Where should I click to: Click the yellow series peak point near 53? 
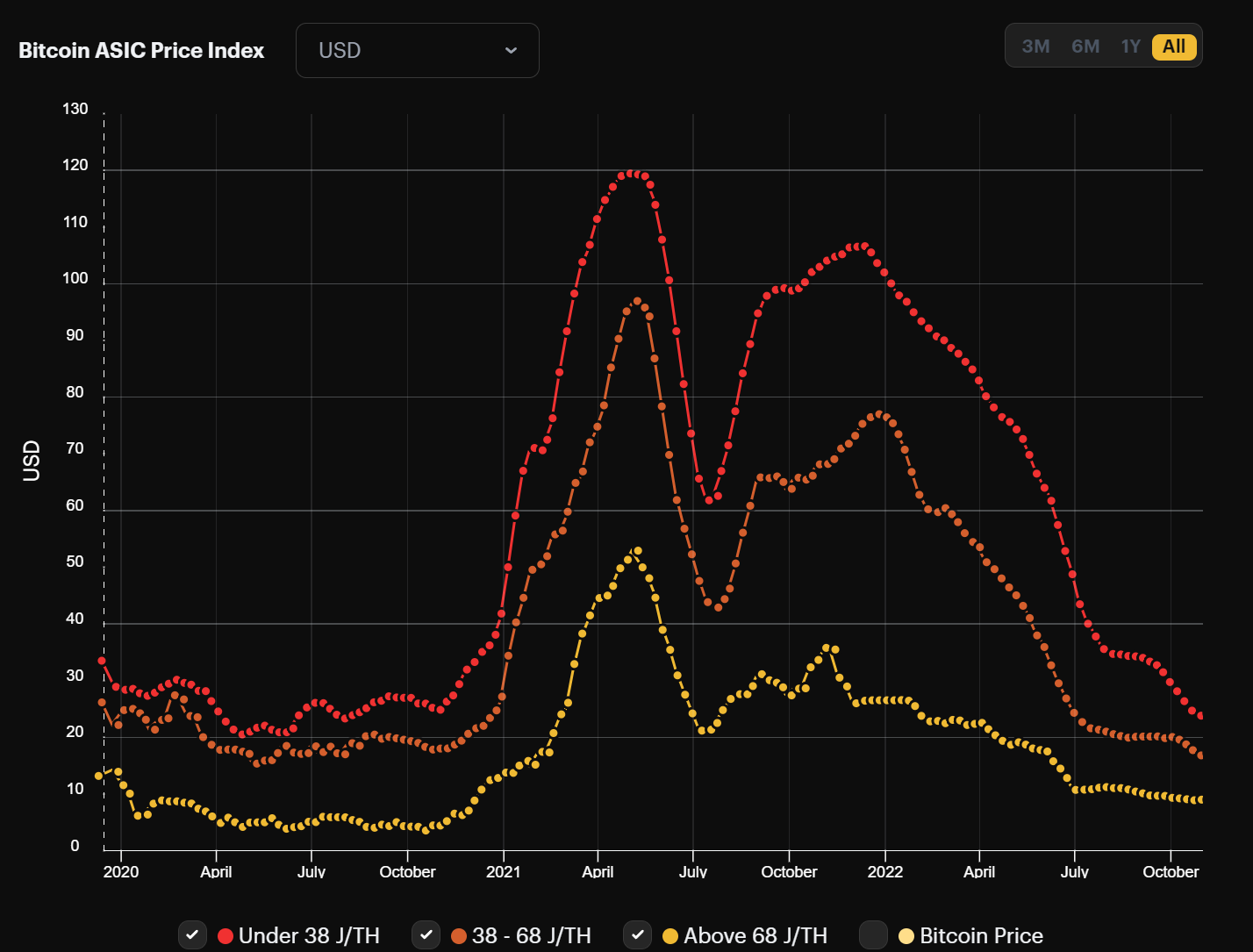pos(637,551)
